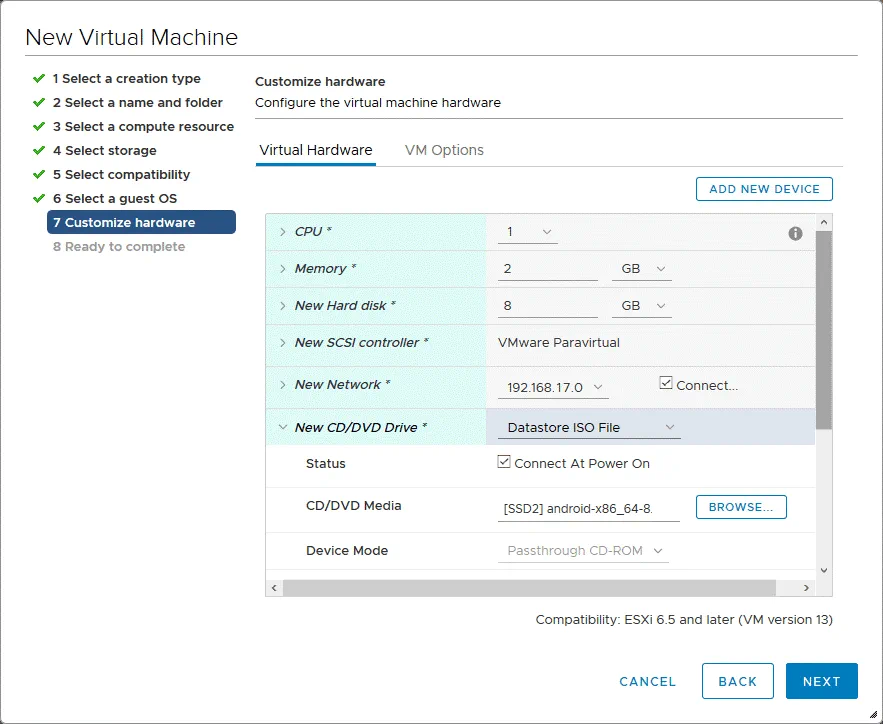Open the Datastore ISO File dropdown
This screenshot has height=724, width=883.
pyautogui.click(x=589, y=428)
